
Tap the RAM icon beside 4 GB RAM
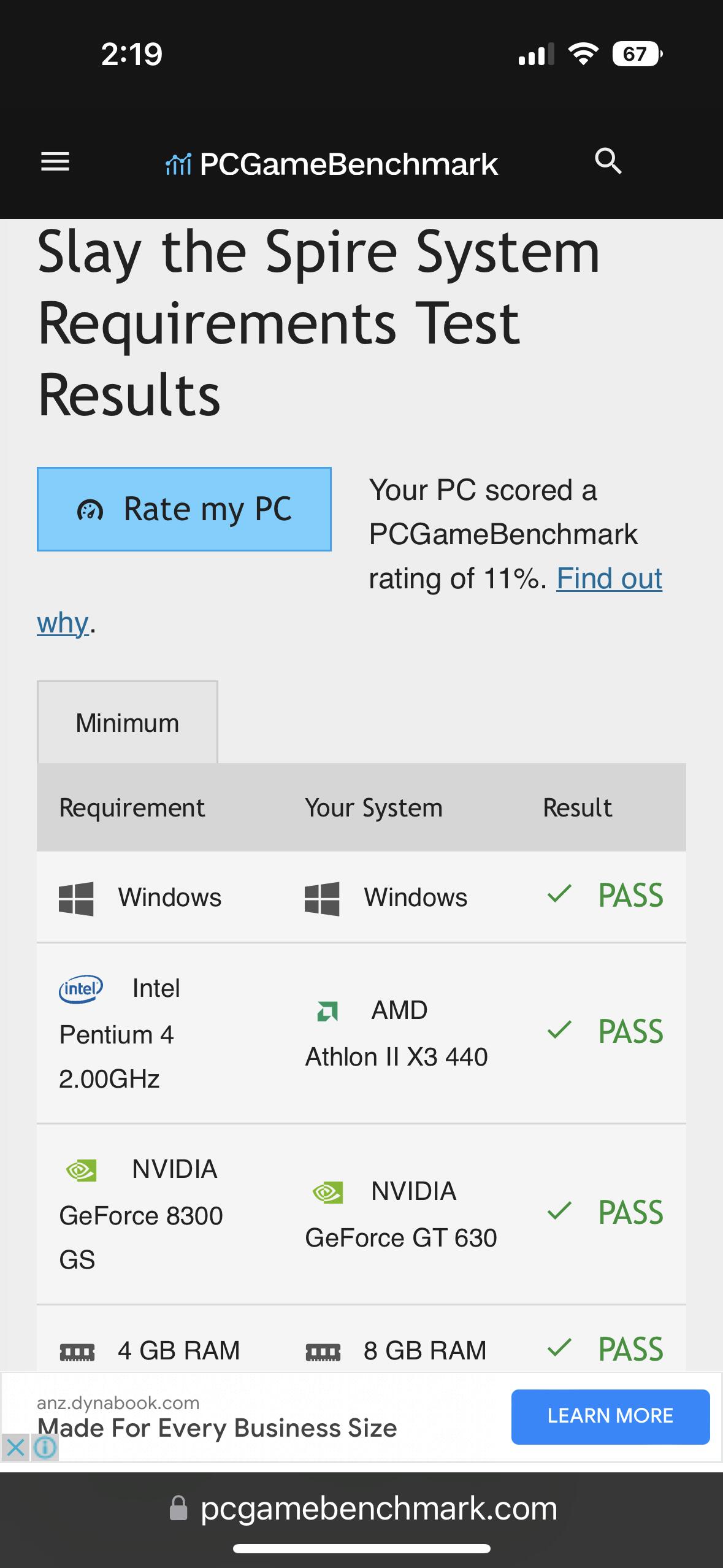(x=77, y=1351)
